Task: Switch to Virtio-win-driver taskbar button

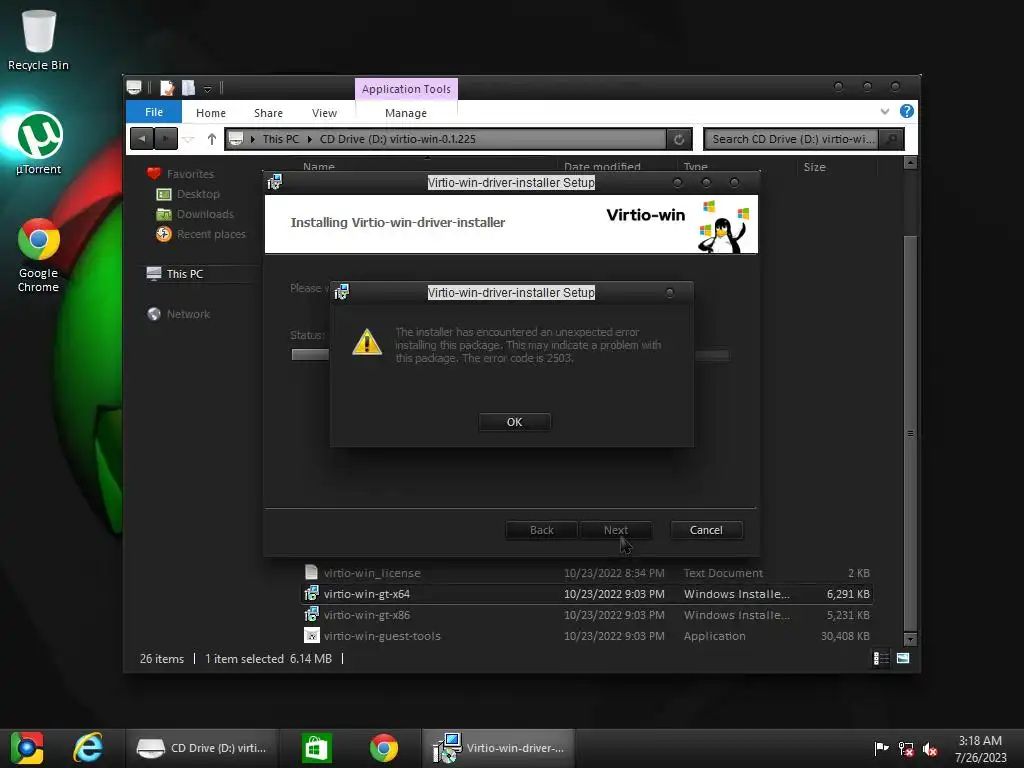Action: [x=498, y=748]
